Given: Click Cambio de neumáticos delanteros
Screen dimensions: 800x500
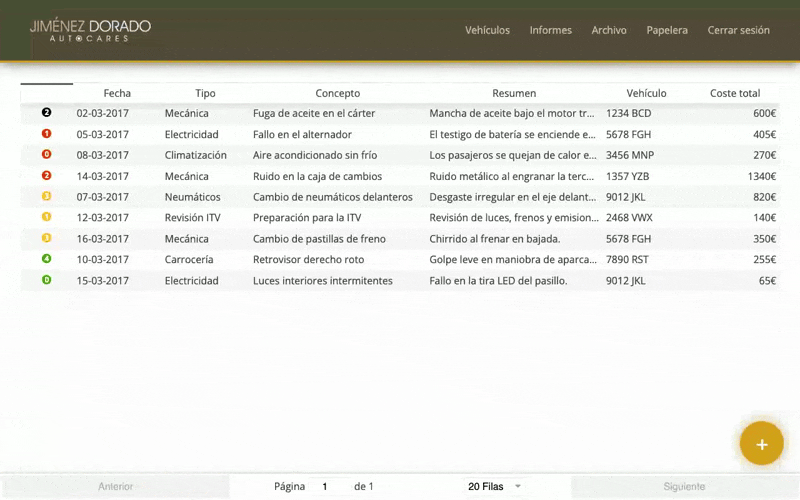Looking at the screenshot, I should pyautogui.click(x=333, y=197).
